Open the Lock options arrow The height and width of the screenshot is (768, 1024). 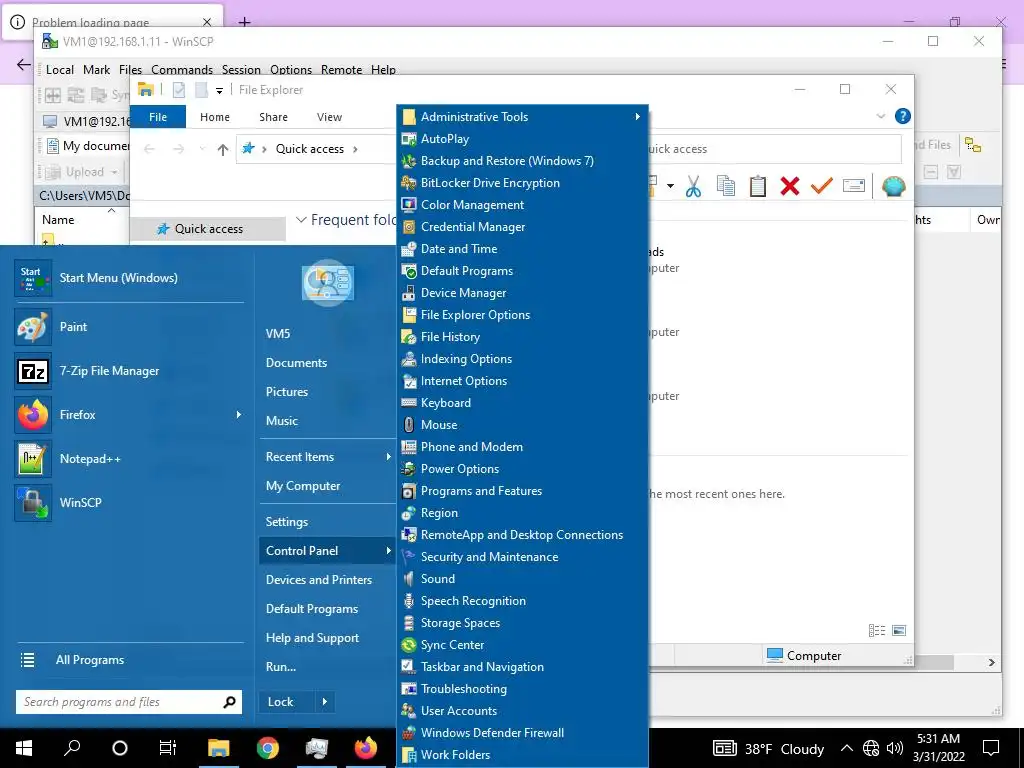tap(325, 702)
